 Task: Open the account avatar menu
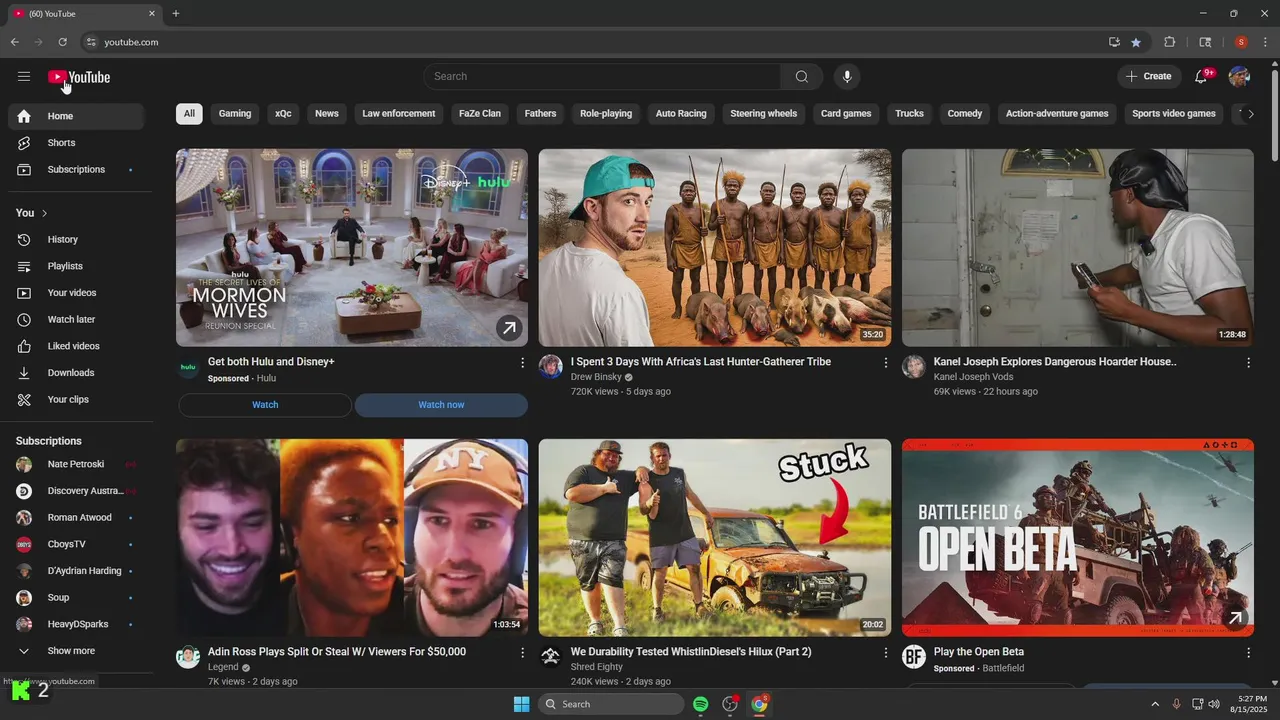coord(1239,76)
